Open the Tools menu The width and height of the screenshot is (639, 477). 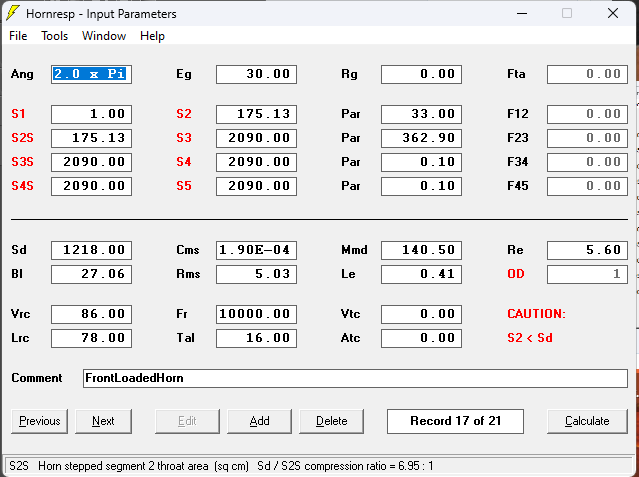(x=54, y=36)
